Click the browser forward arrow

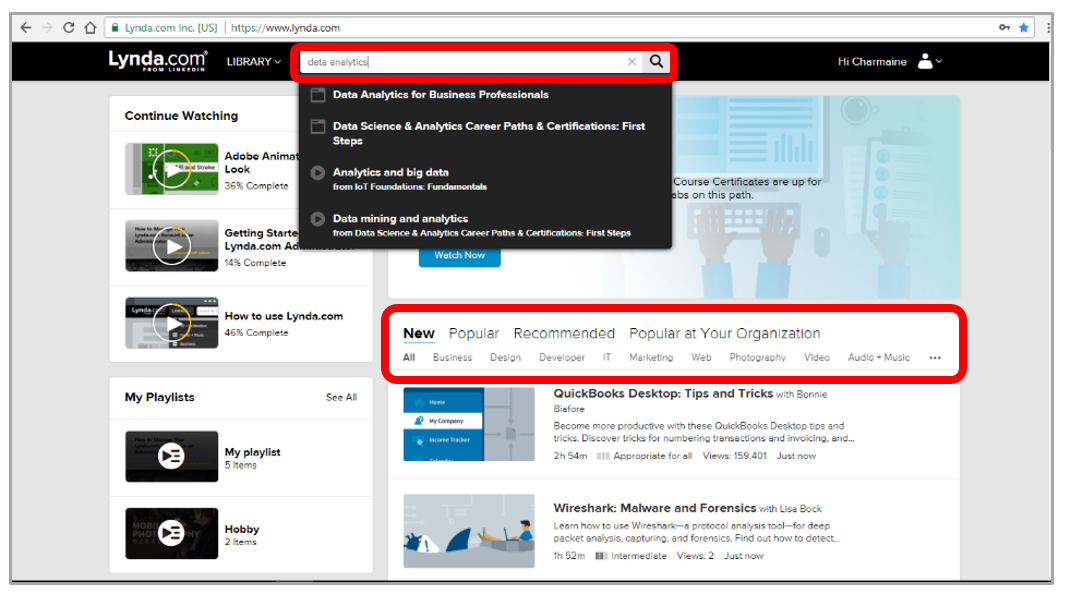[x=47, y=28]
